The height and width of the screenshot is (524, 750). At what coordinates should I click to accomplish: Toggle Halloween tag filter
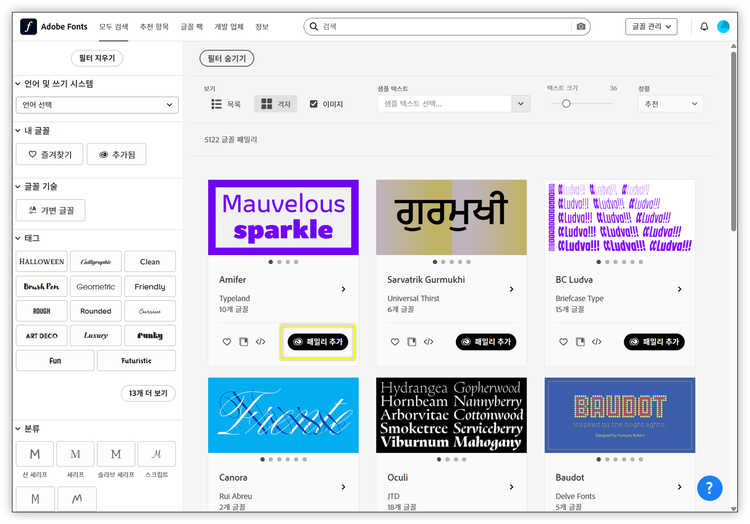coord(42,262)
